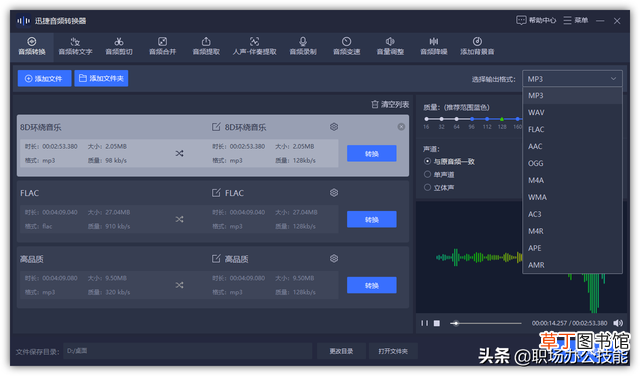Set quality slider to 32
This screenshot has width=640, height=376.
[441, 119]
